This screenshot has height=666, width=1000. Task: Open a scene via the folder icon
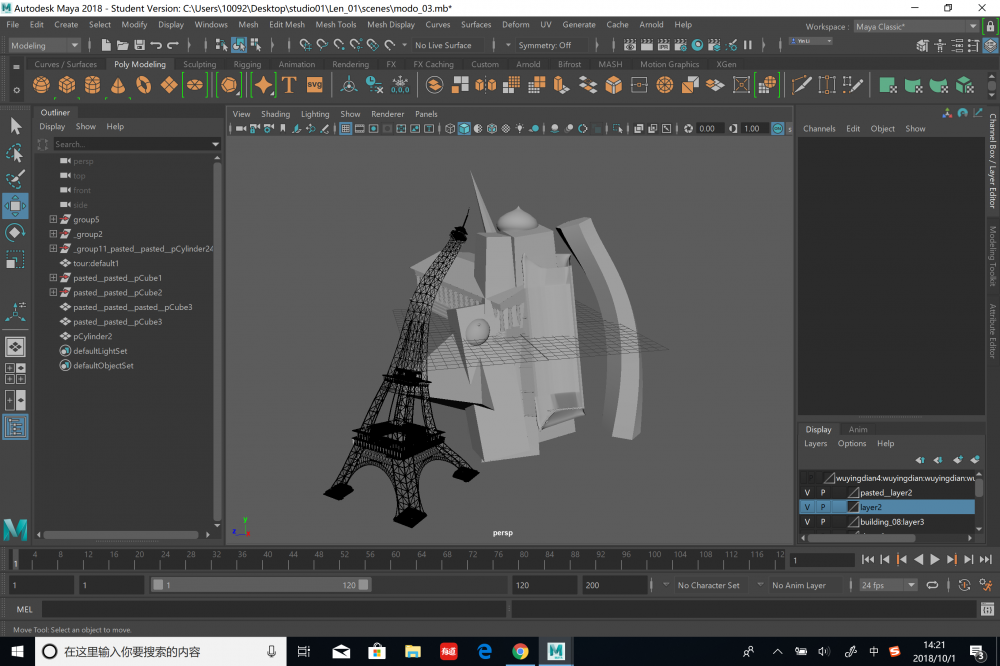click(x=122, y=45)
